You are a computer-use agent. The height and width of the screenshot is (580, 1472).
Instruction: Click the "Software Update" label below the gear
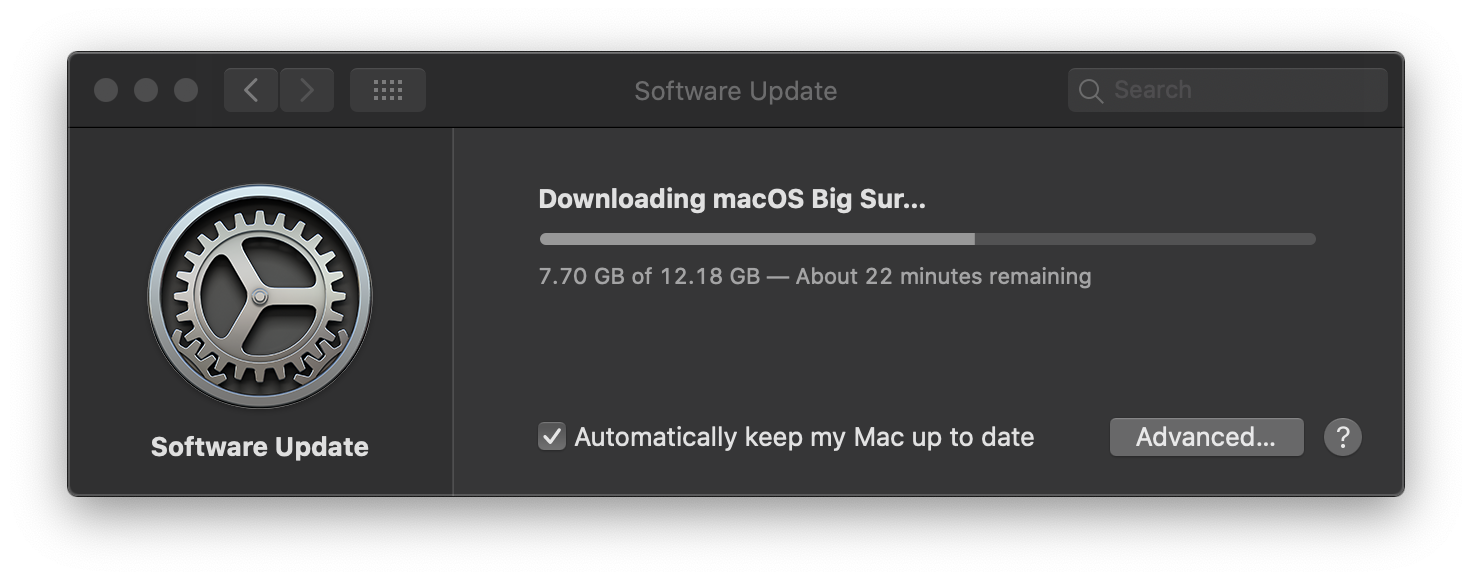click(x=260, y=447)
